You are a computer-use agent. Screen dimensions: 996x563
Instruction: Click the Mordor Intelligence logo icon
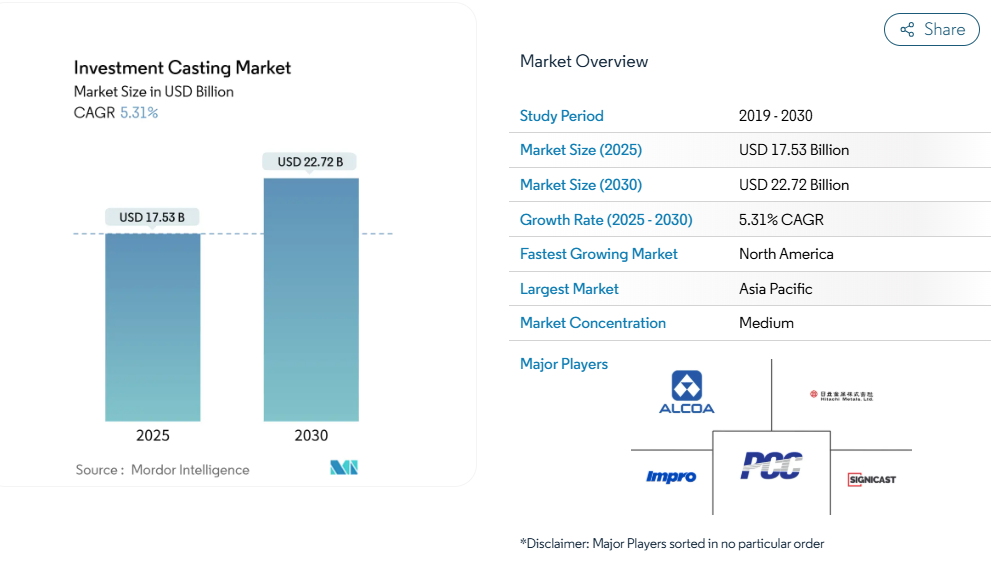point(344,468)
